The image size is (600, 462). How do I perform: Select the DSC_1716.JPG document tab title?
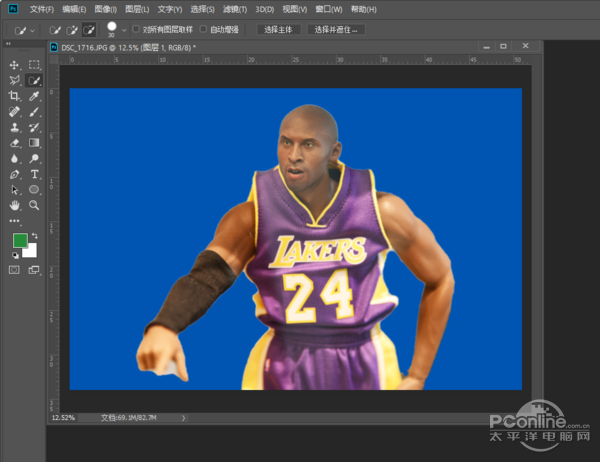[129, 48]
